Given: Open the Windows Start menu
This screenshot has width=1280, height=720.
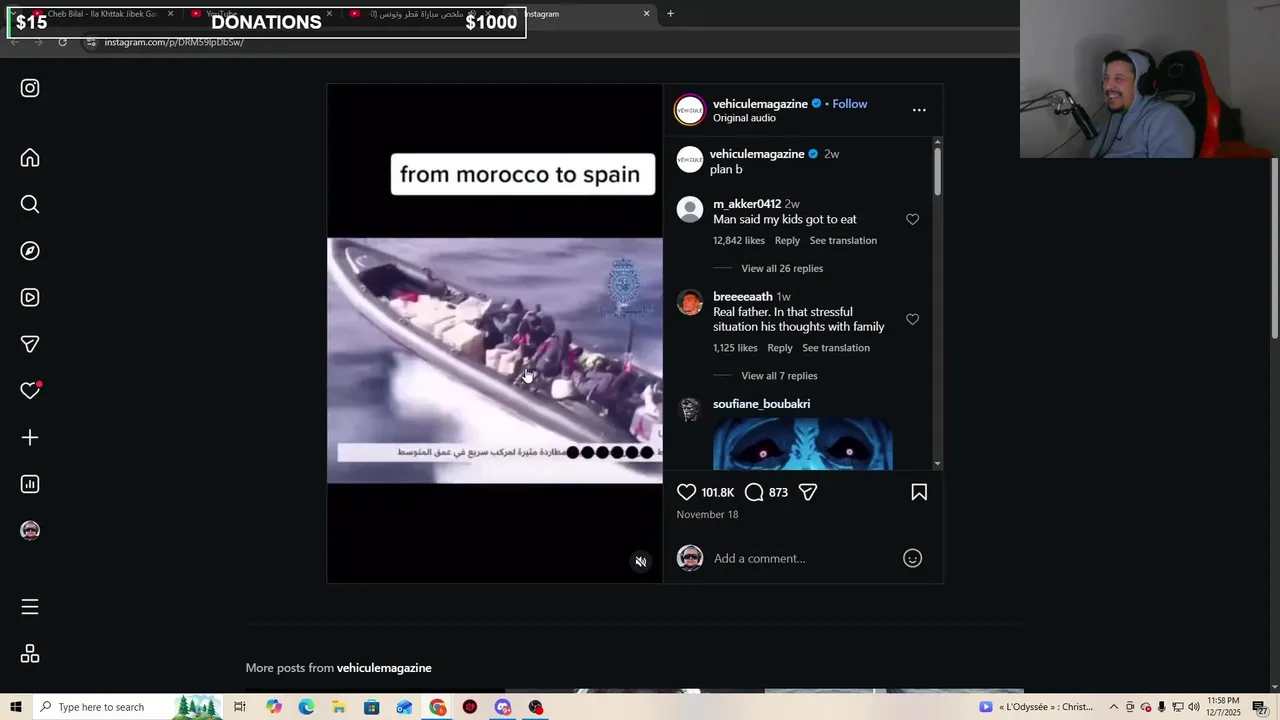Looking at the screenshot, I should click(x=15, y=707).
